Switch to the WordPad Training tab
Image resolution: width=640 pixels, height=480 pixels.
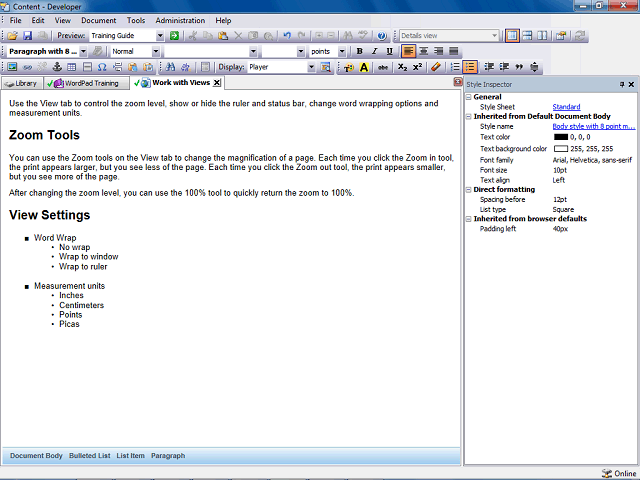[87, 83]
